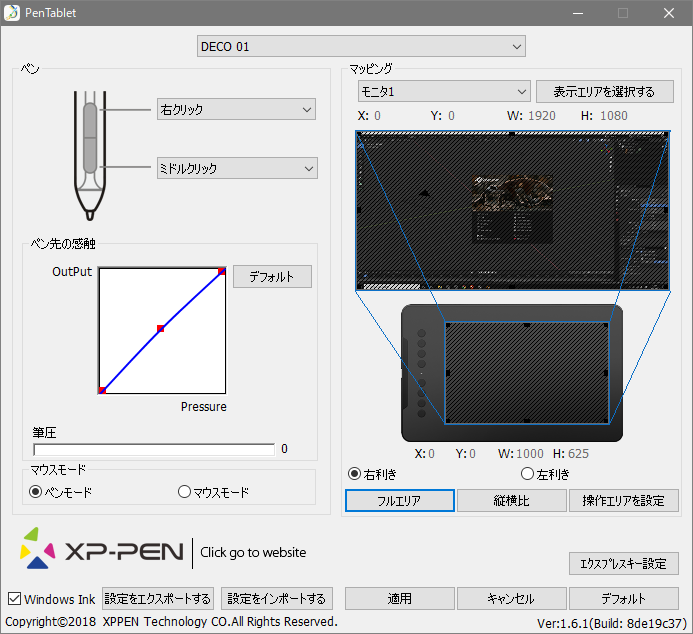Click the monitor width value 1920

pyautogui.click(x=542, y=116)
